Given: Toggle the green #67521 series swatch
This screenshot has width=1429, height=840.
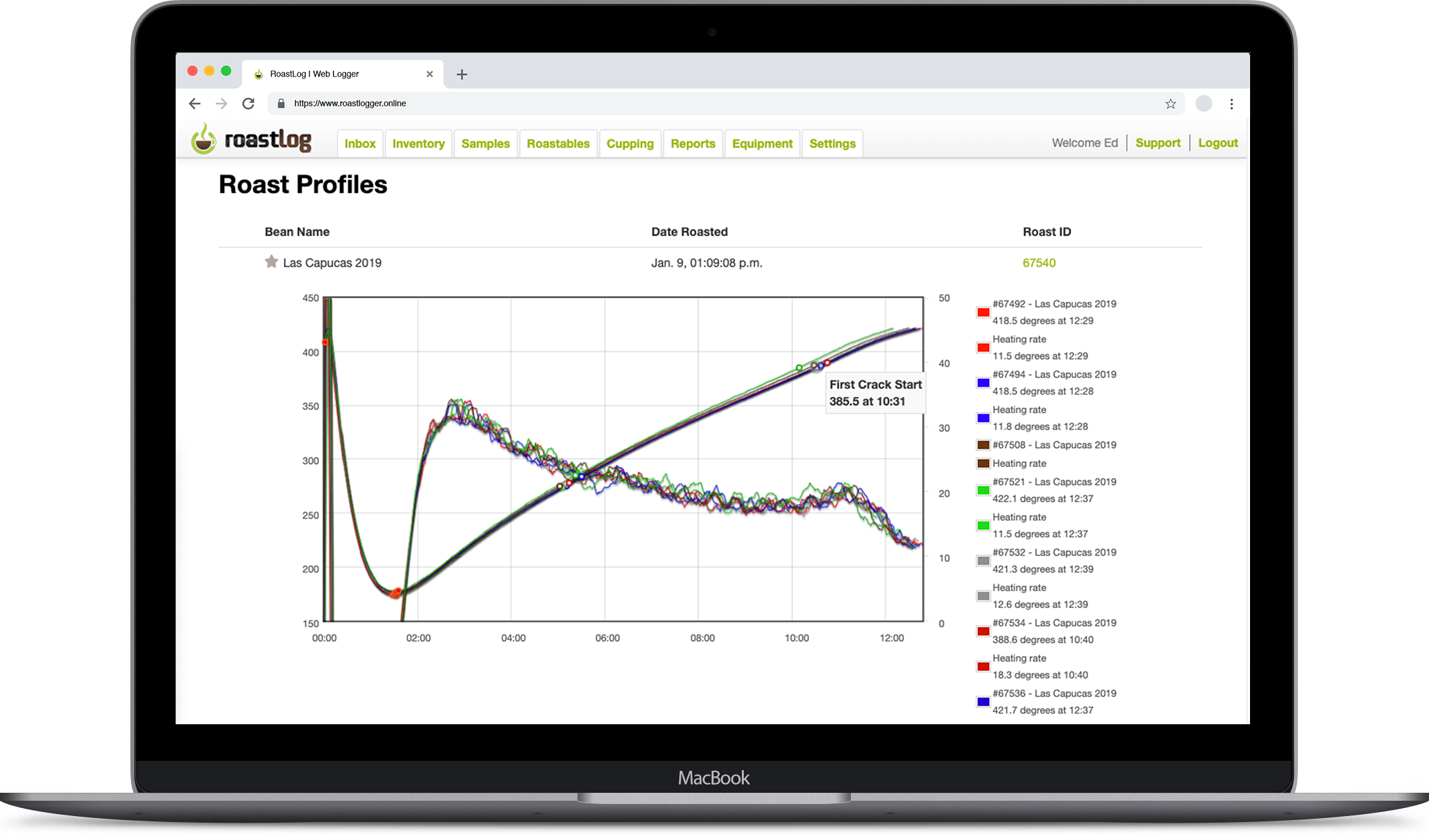Looking at the screenshot, I should 983,490.
